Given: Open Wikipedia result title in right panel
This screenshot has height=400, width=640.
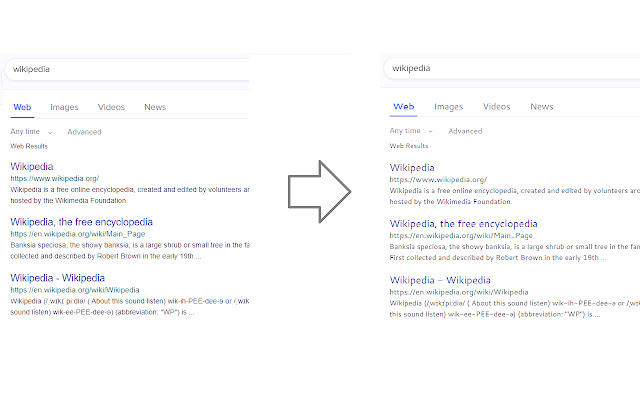Looking at the screenshot, I should [412, 168].
